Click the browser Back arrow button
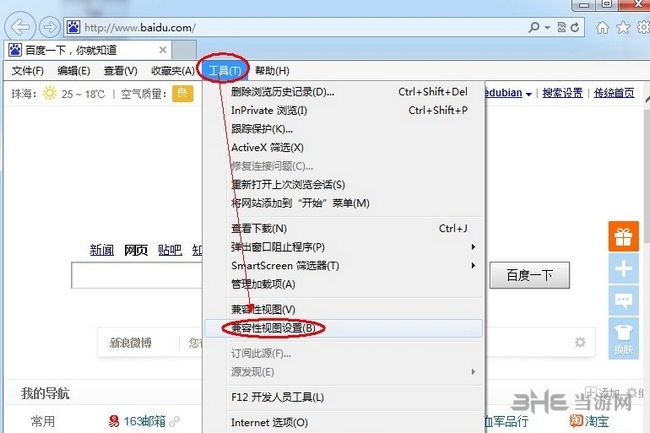Image resolution: width=650 pixels, height=433 pixels. 19,27
